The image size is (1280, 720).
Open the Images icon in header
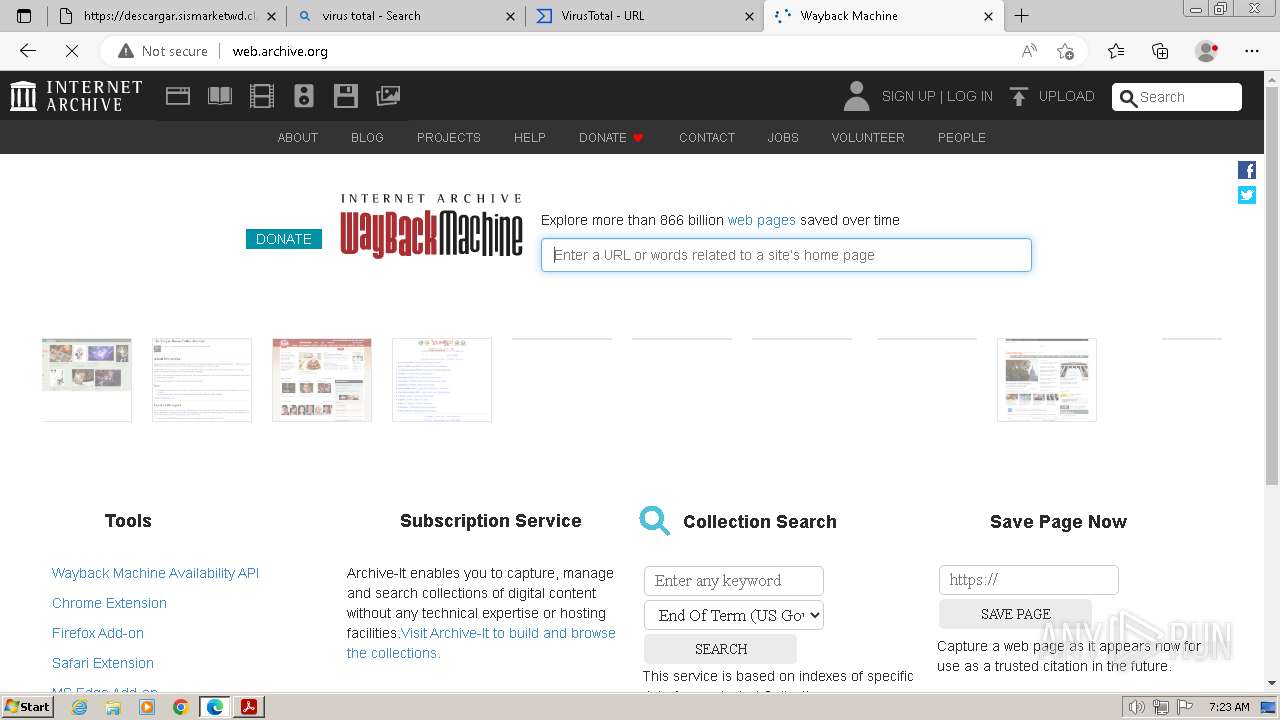(388, 96)
